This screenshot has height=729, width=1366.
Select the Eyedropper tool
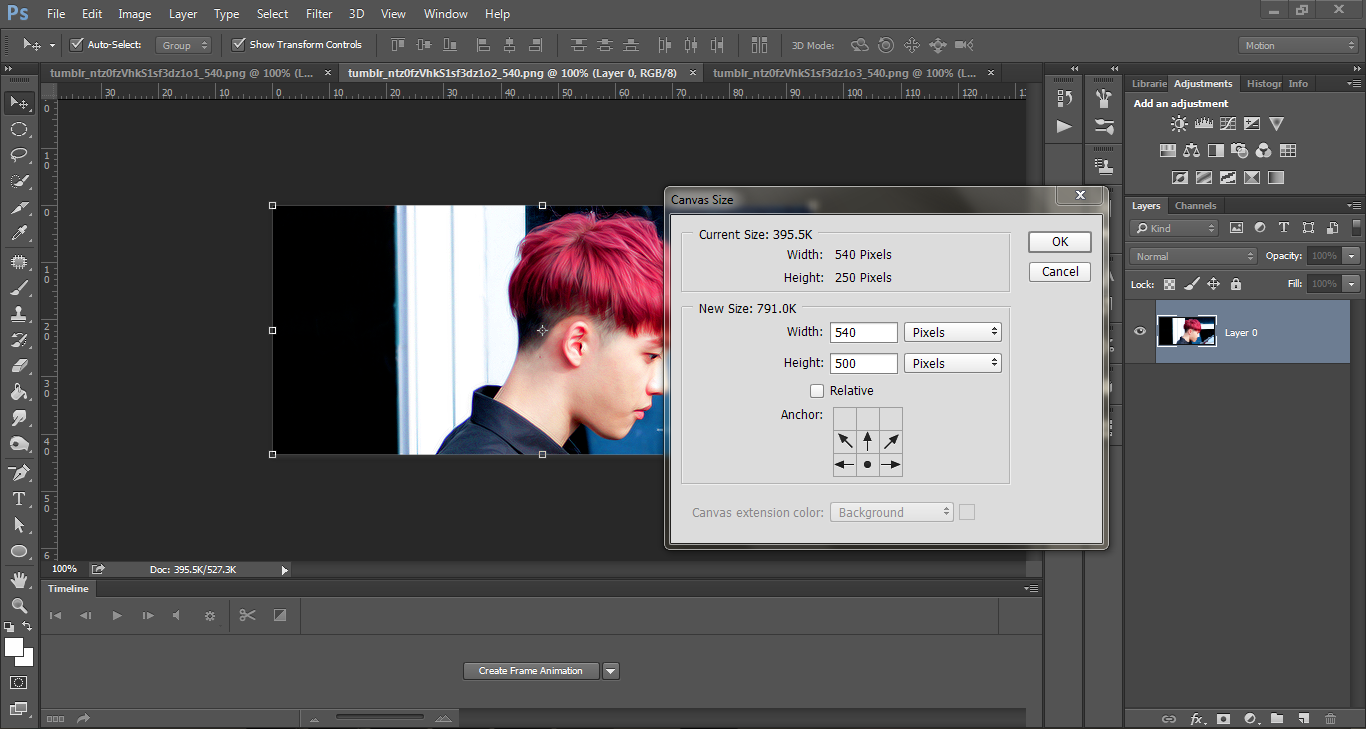point(19,233)
